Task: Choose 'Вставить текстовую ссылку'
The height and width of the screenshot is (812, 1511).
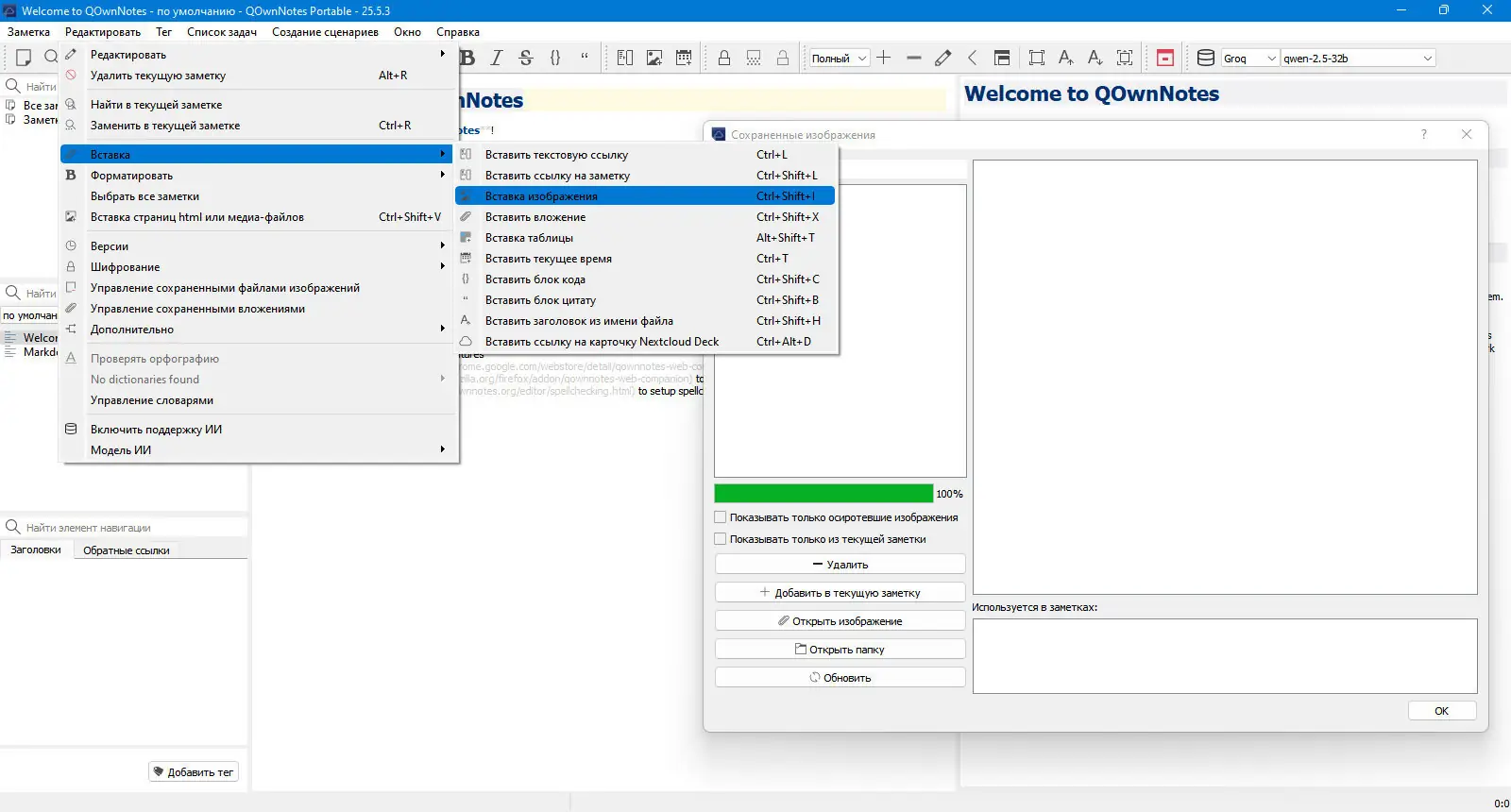Action: coord(645,155)
